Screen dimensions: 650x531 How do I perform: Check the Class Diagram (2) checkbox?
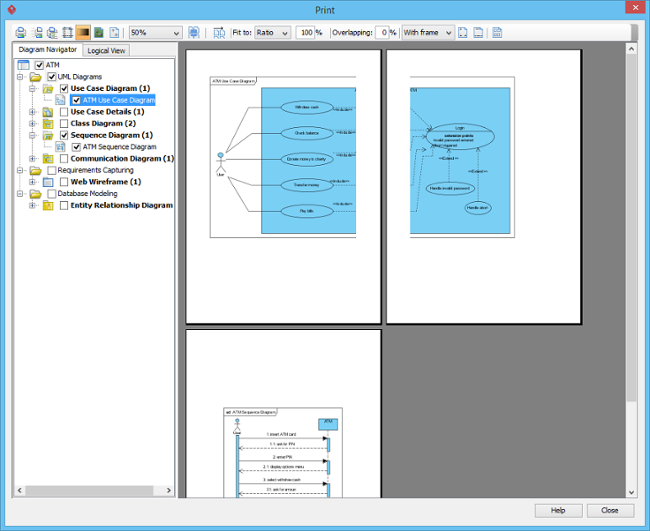tap(64, 123)
